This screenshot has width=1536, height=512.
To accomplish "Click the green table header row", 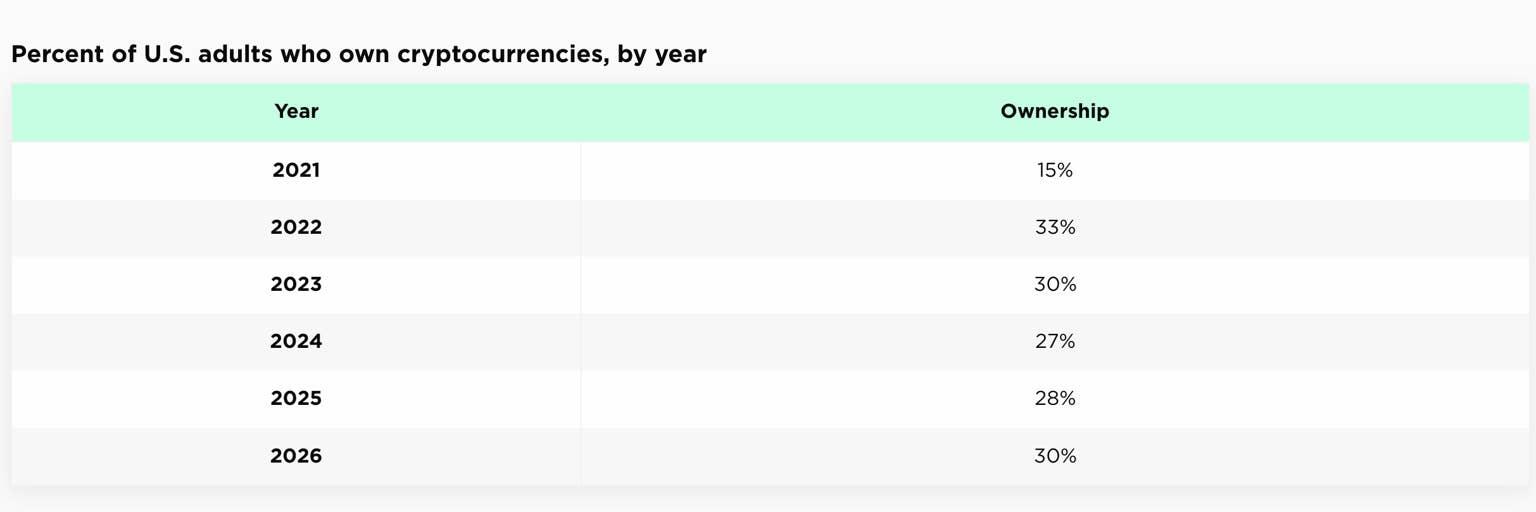I will [770, 112].
